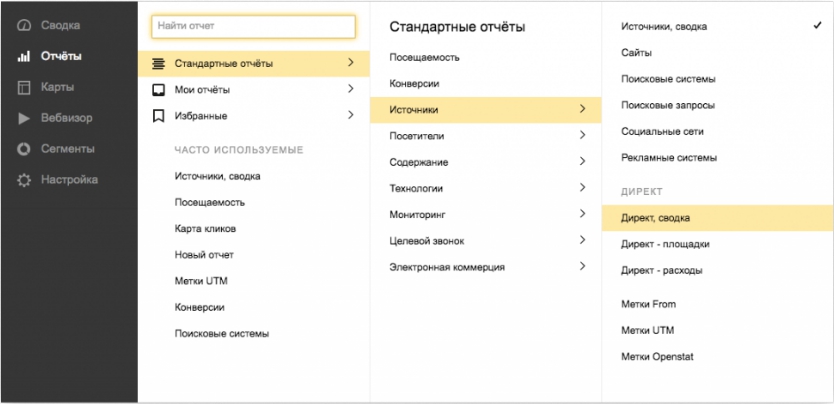Choose Метки From report
This screenshot has width=834, height=404.
tap(648, 305)
